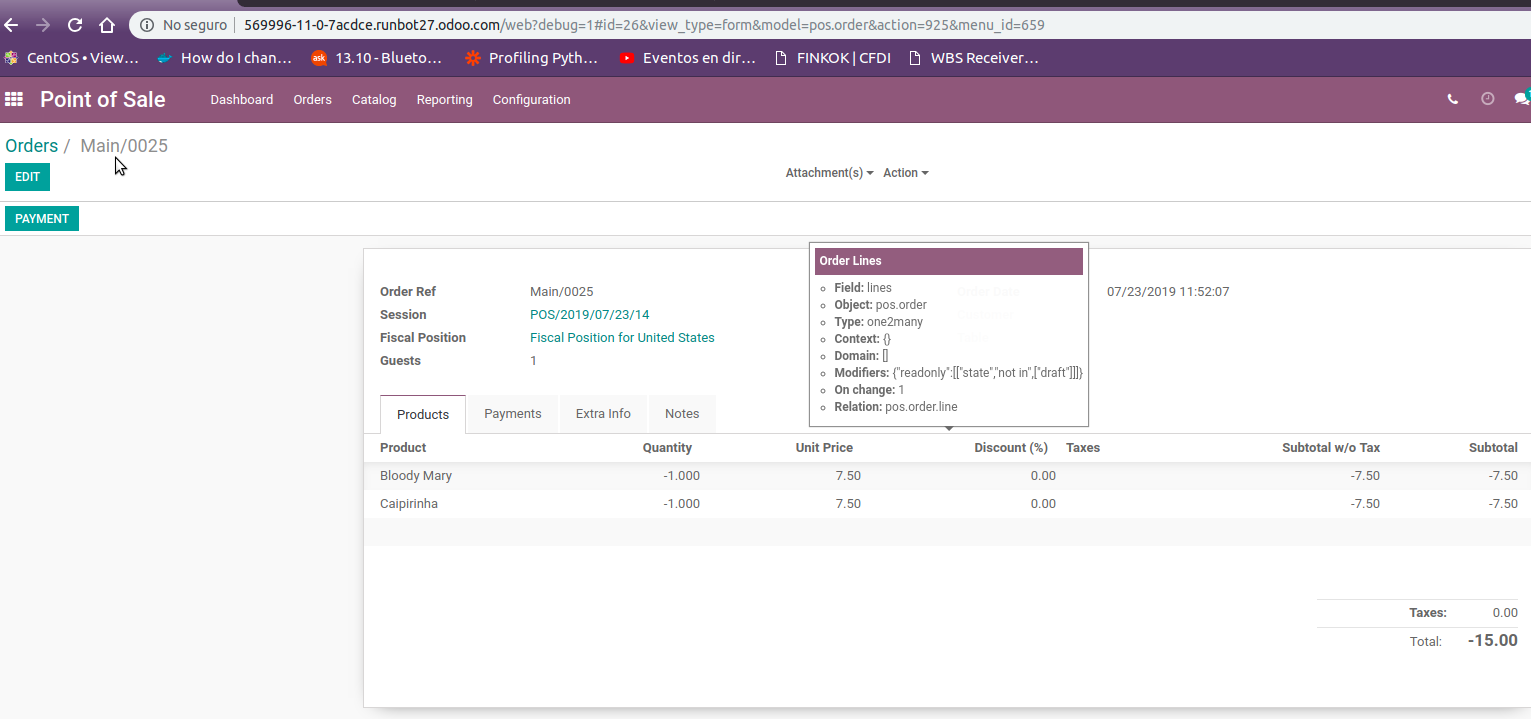Click the EDIT button

(26, 176)
